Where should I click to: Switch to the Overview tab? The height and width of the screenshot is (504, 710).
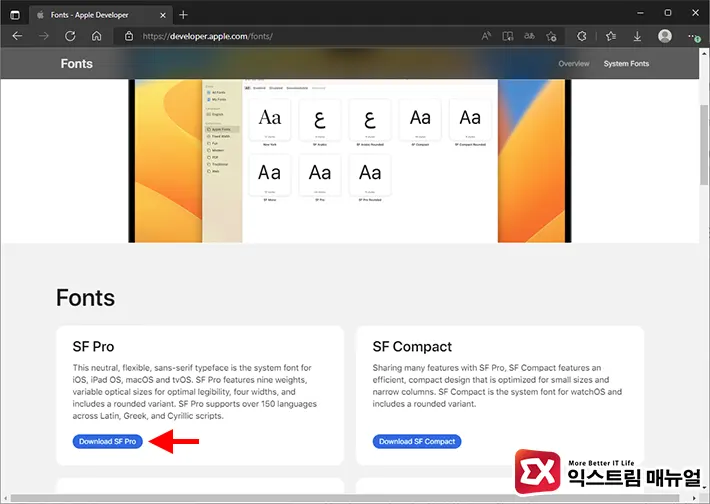pos(573,64)
